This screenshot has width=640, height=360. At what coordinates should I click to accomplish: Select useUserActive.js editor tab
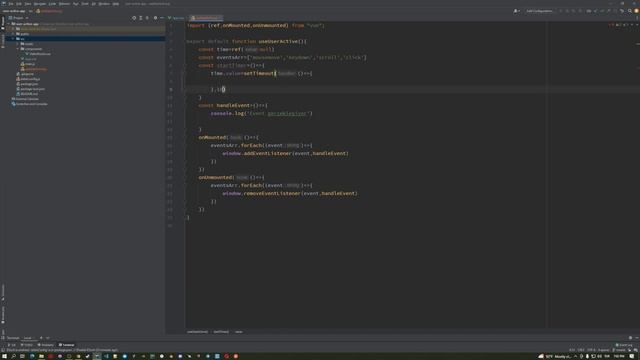click(206, 18)
